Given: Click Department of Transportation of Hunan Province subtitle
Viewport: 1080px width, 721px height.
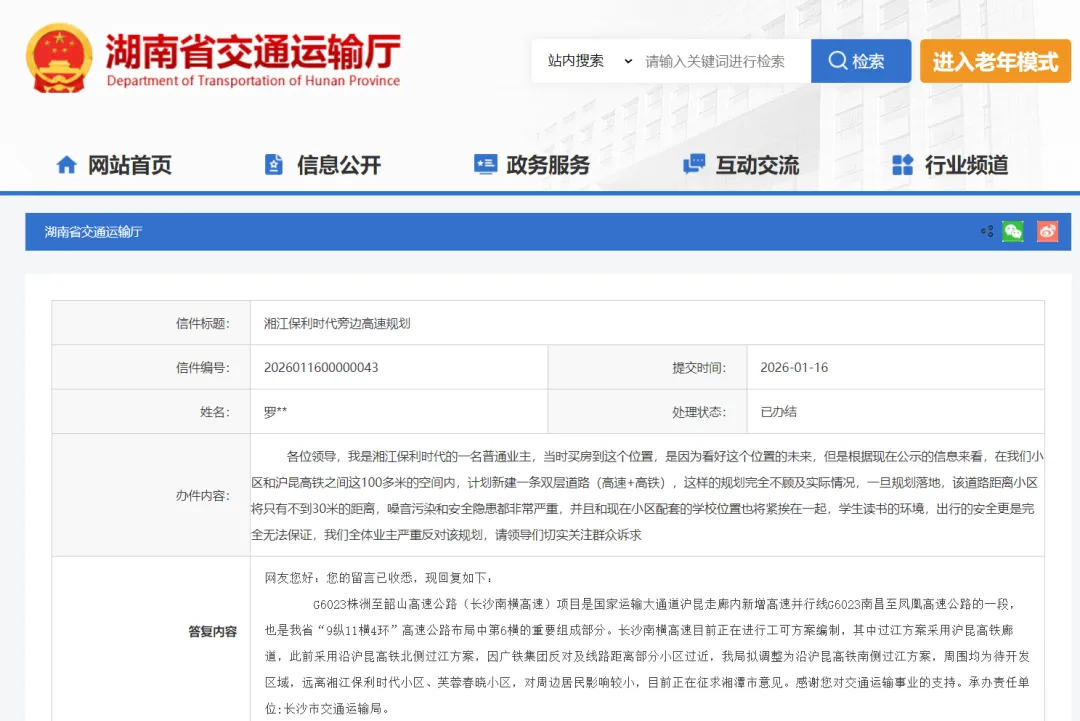Looking at the screenshot, I should coord(253,81).
